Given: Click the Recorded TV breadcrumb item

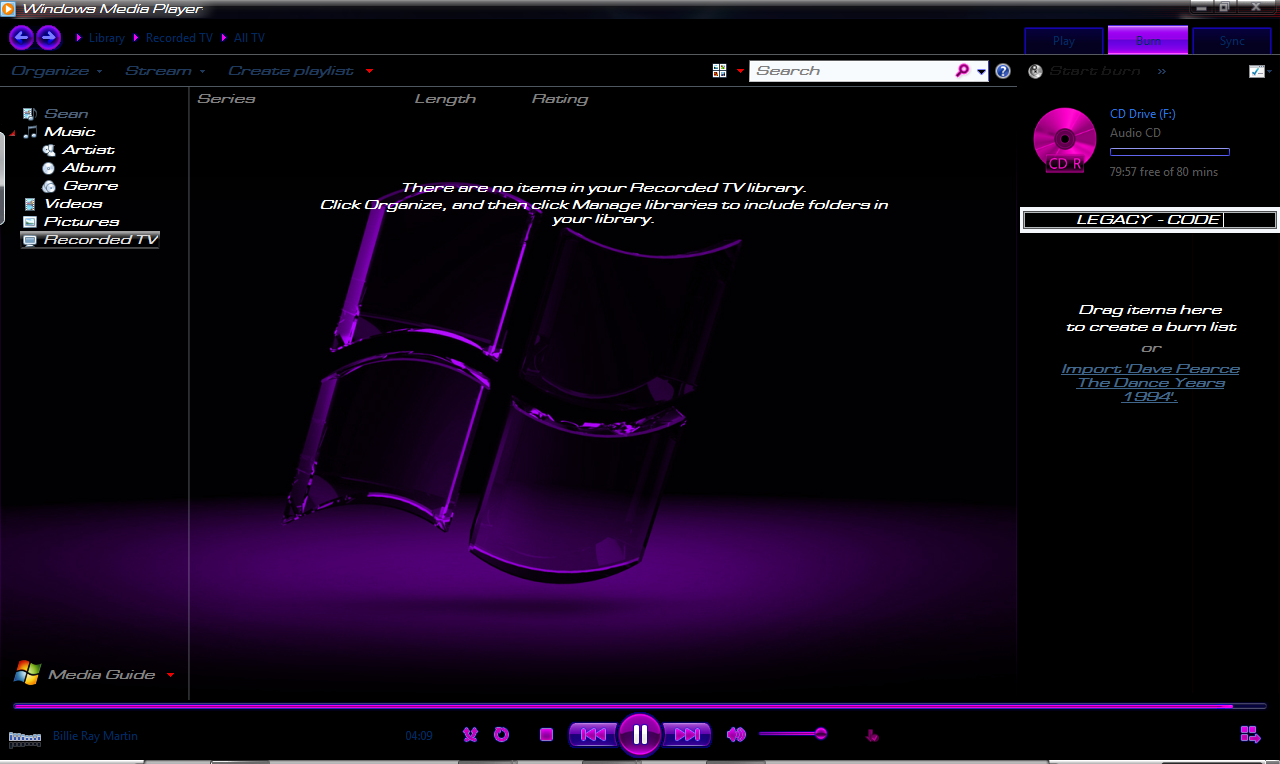Looking at the screenshot, I should (179, 38).
